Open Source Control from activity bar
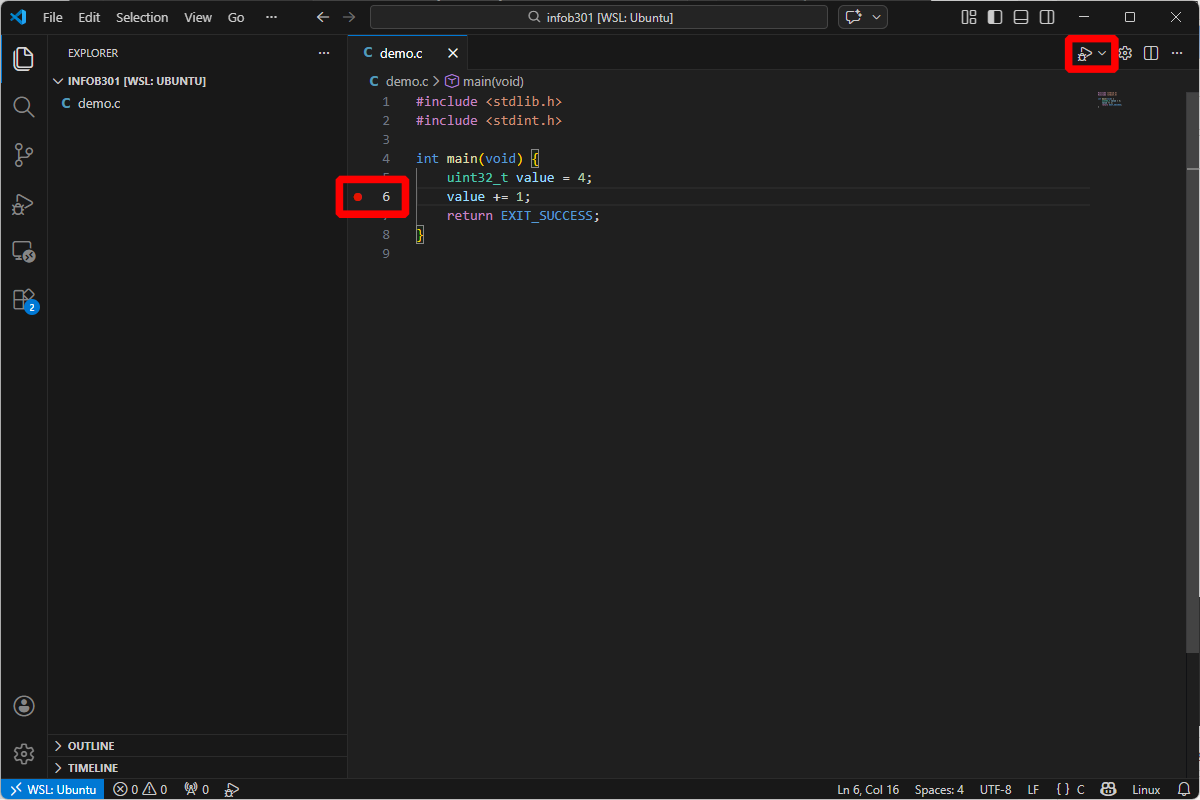This screenshot has height=800, width=1200. 24,155
